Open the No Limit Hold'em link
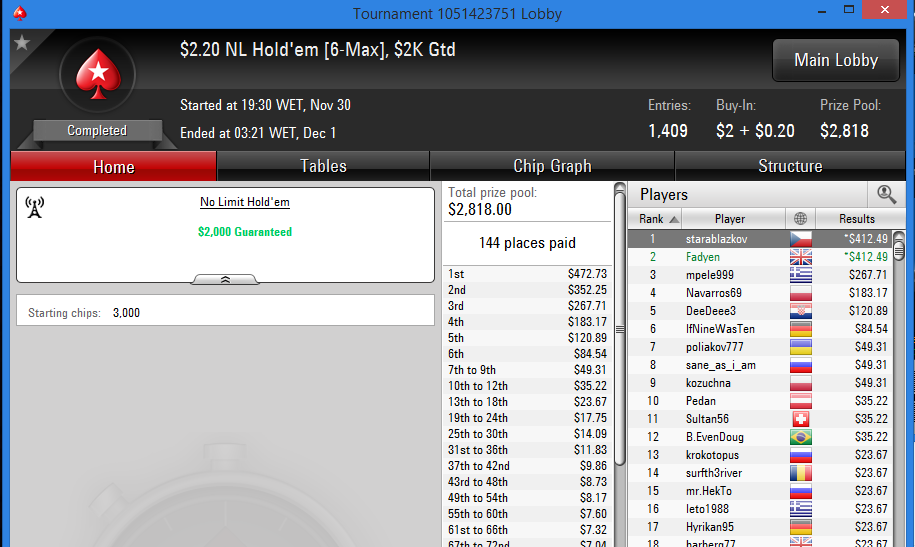Image resolution: width=915 pixels, height=547 pixels. click(x=245, y=202)
